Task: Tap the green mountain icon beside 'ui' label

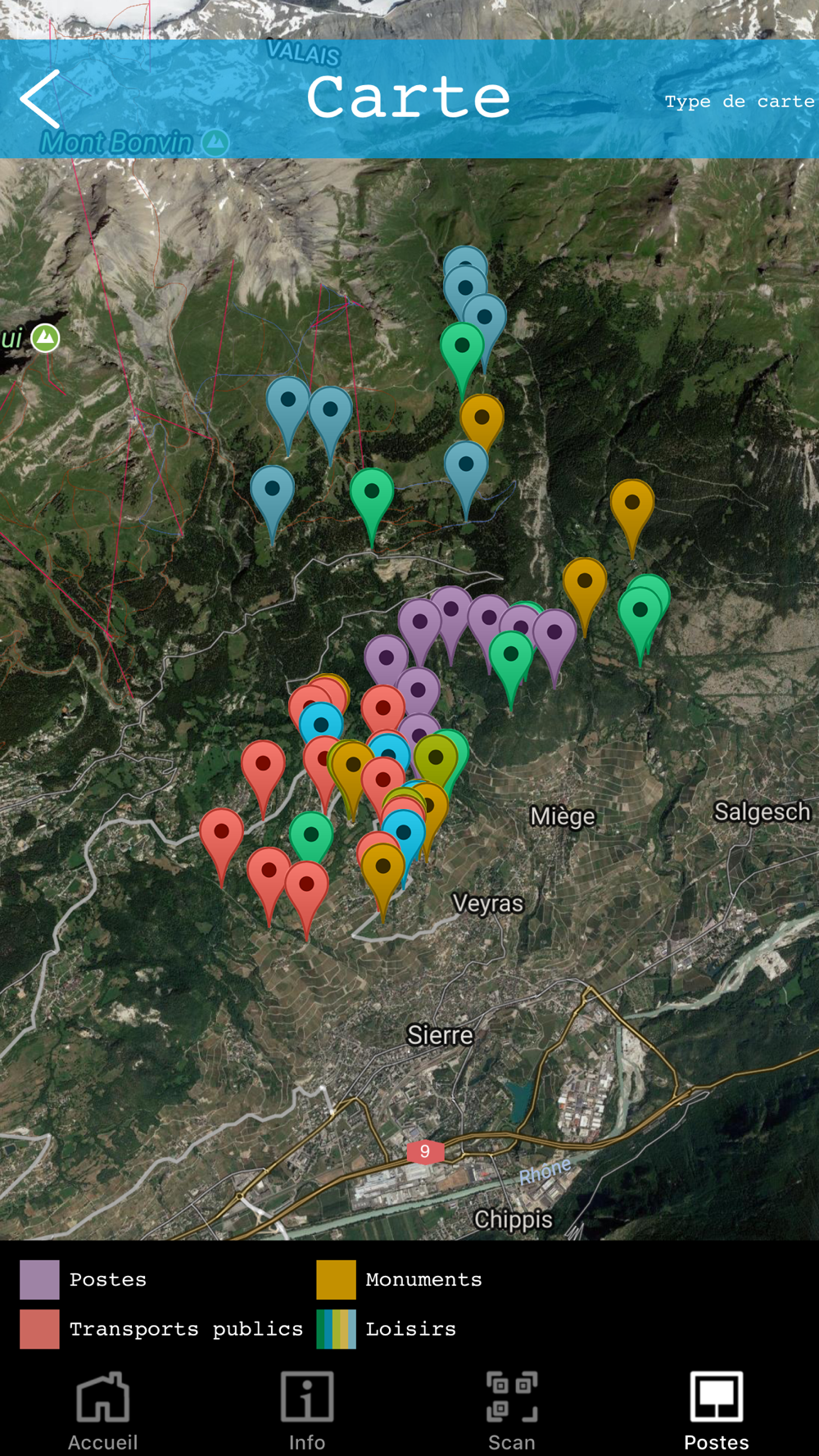Action: [x=45, y=337]
